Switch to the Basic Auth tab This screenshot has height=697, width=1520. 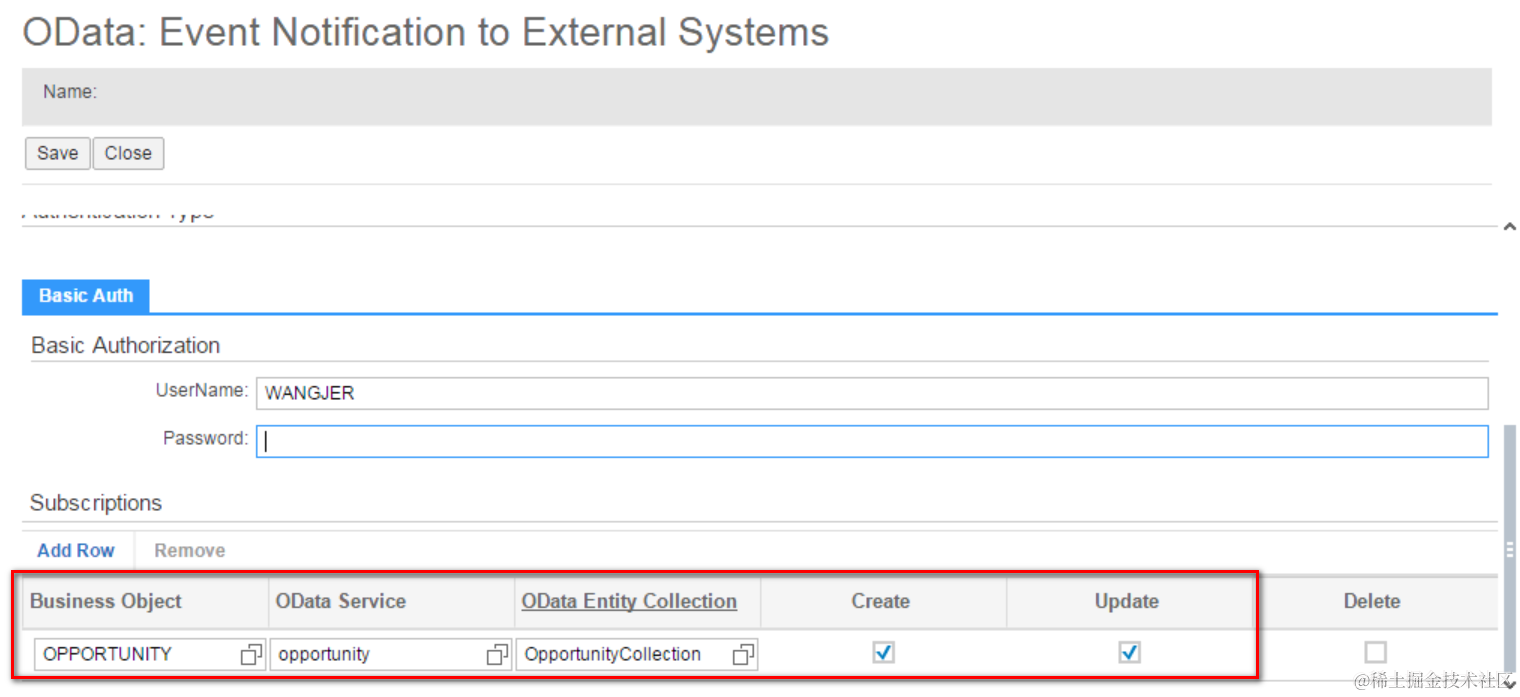point(86,296)
